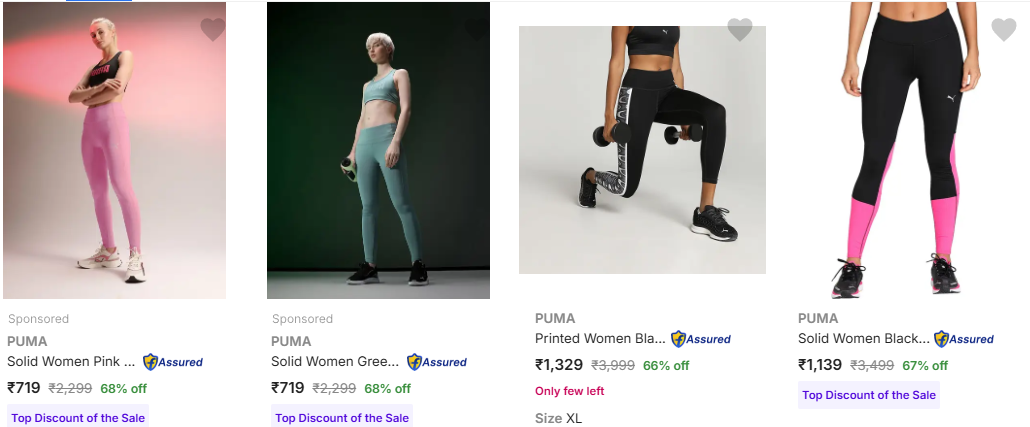
Task: View printed black tights product photo
Action: (x=642, y=150)
